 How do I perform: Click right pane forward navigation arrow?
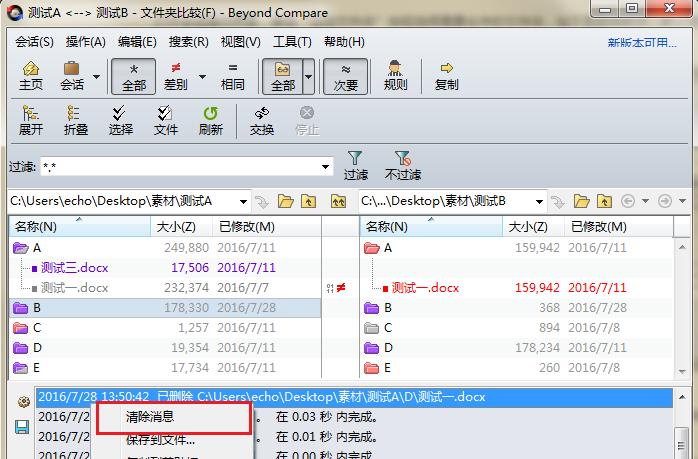click(665, 201)
